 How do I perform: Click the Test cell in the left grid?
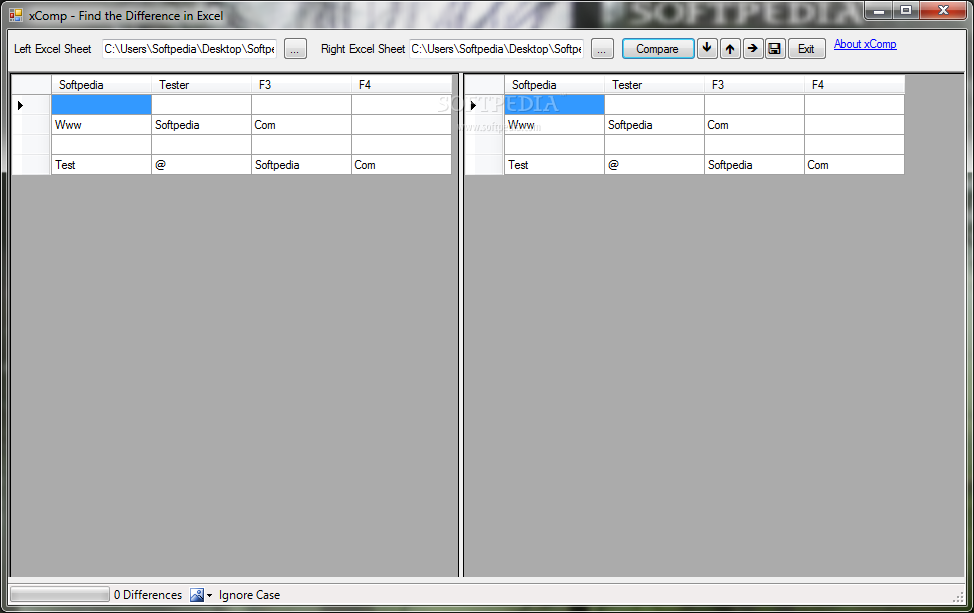(101, 165)
